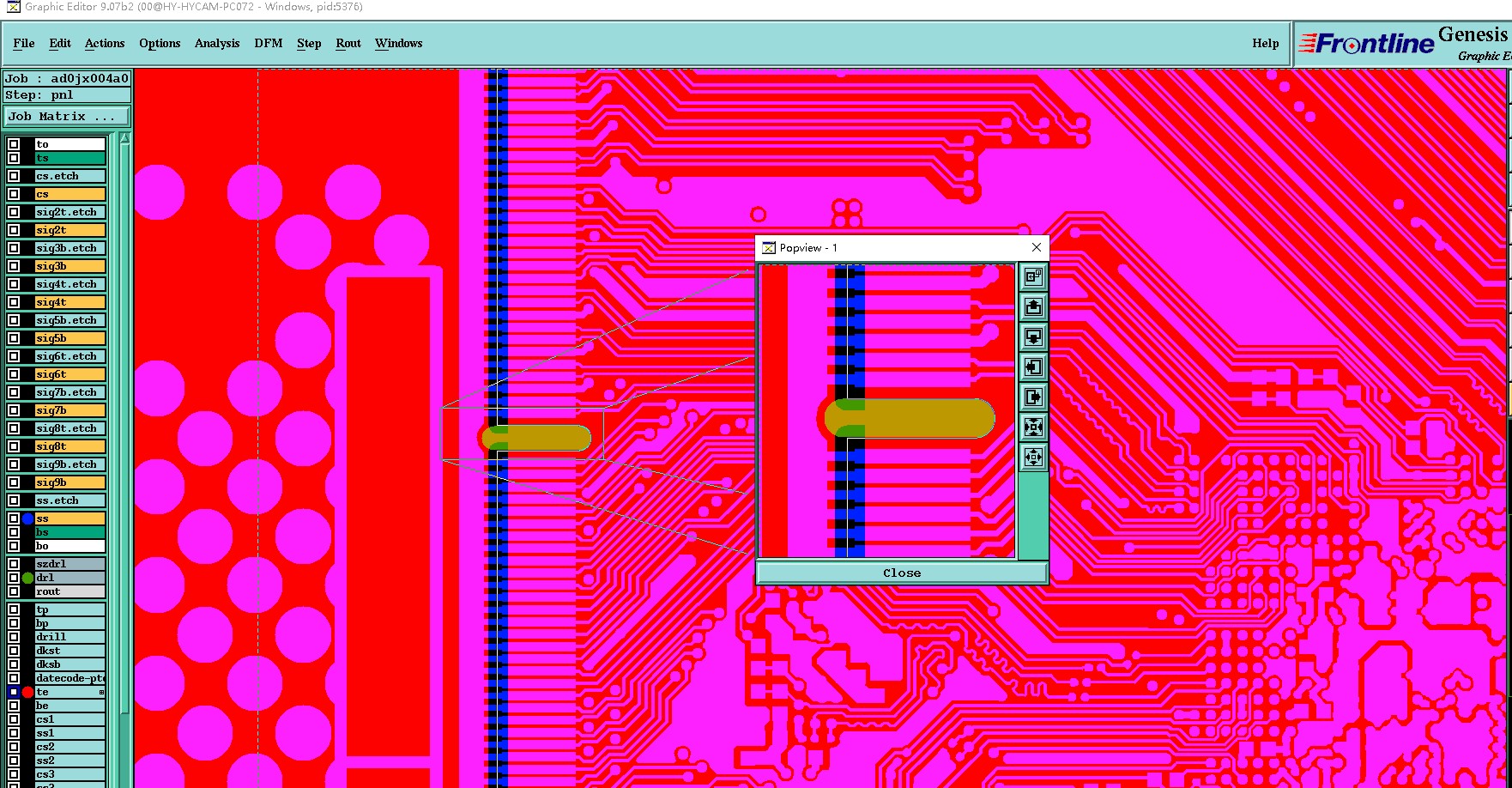1512x788 pixels.
Task: Click the small marker on te layer row
Action: (x=101, y=692)
